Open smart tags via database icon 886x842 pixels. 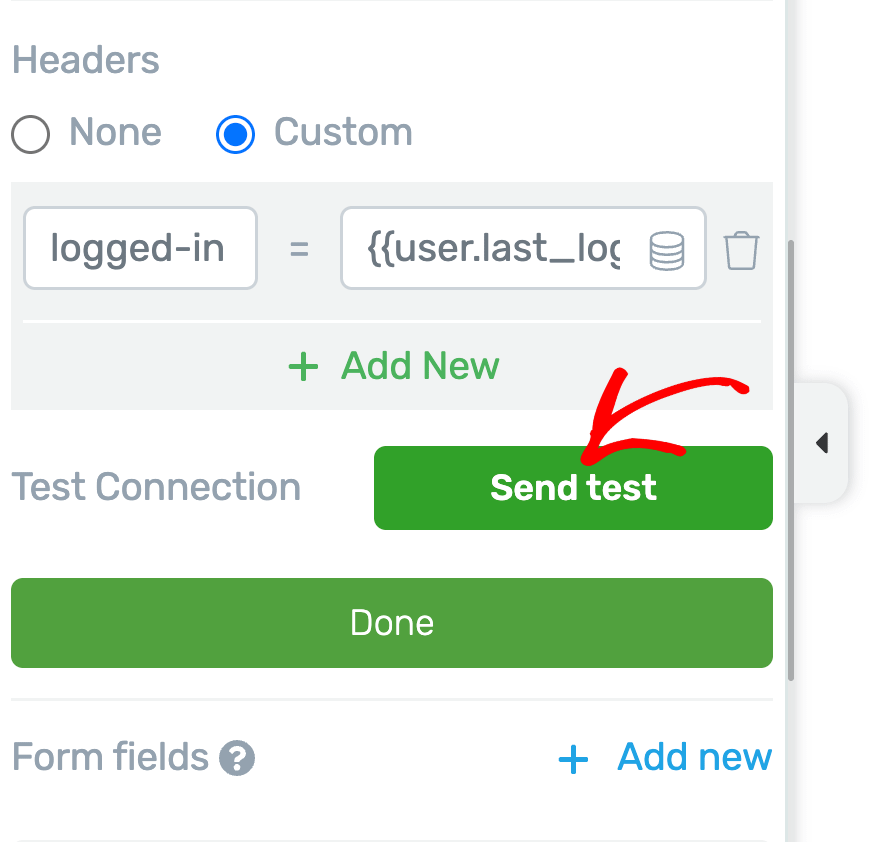[667, 250]
